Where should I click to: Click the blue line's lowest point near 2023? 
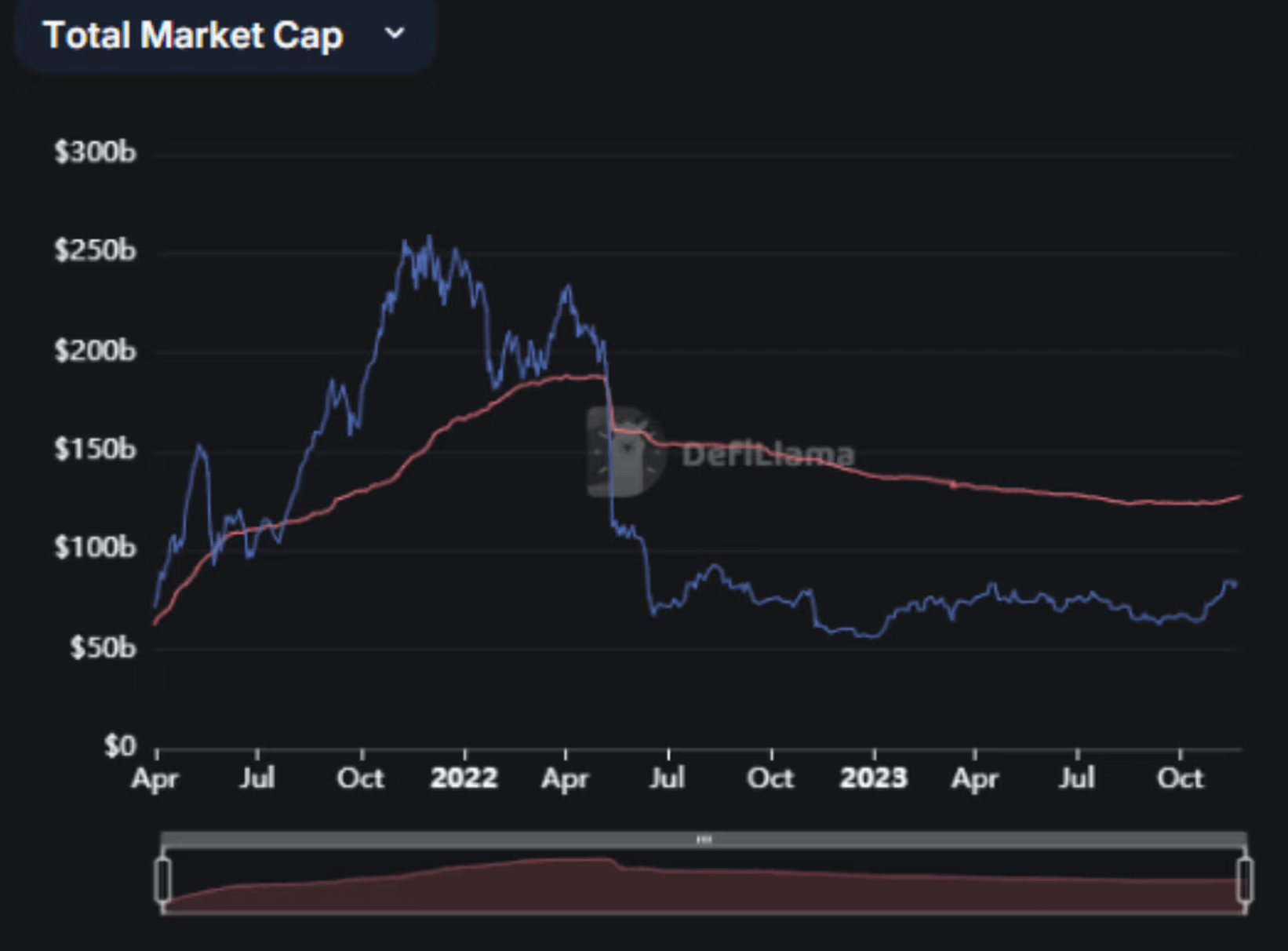tap(869, 636)
